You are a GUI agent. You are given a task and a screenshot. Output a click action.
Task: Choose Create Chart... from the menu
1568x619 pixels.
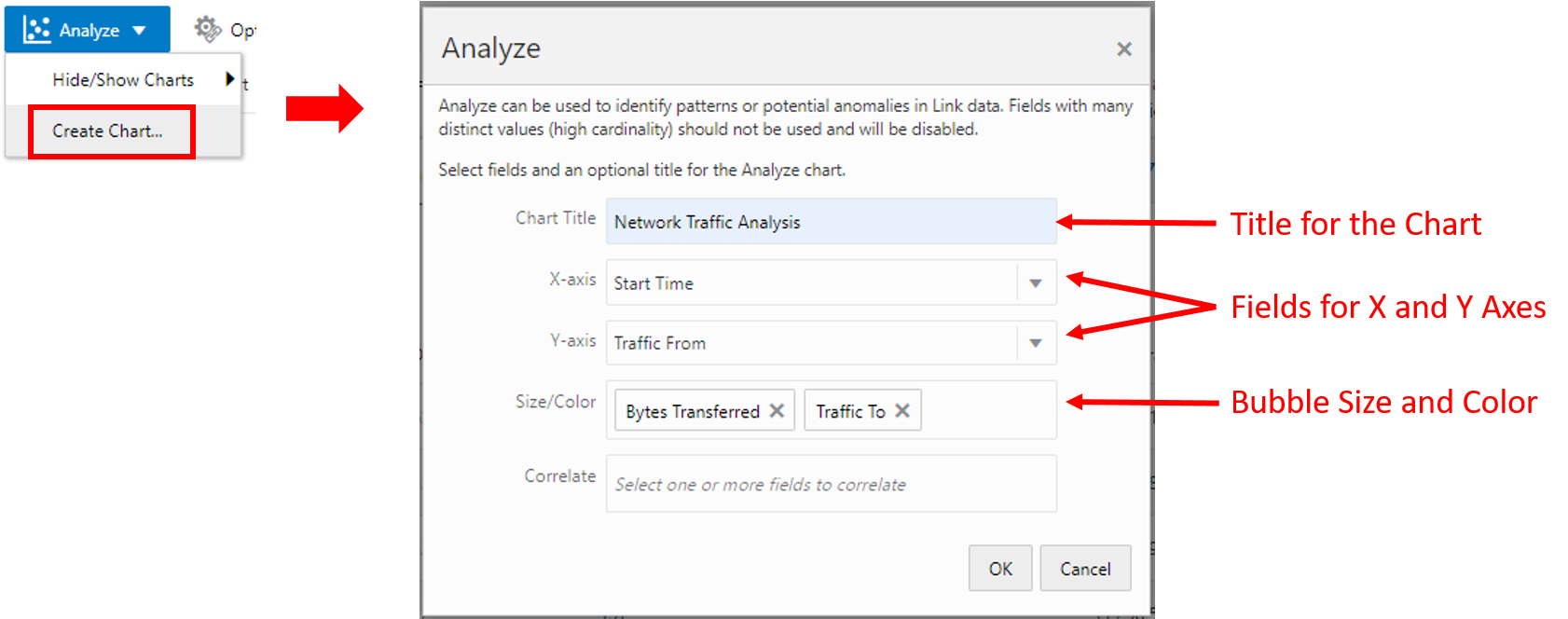click(x=108, y=131)
